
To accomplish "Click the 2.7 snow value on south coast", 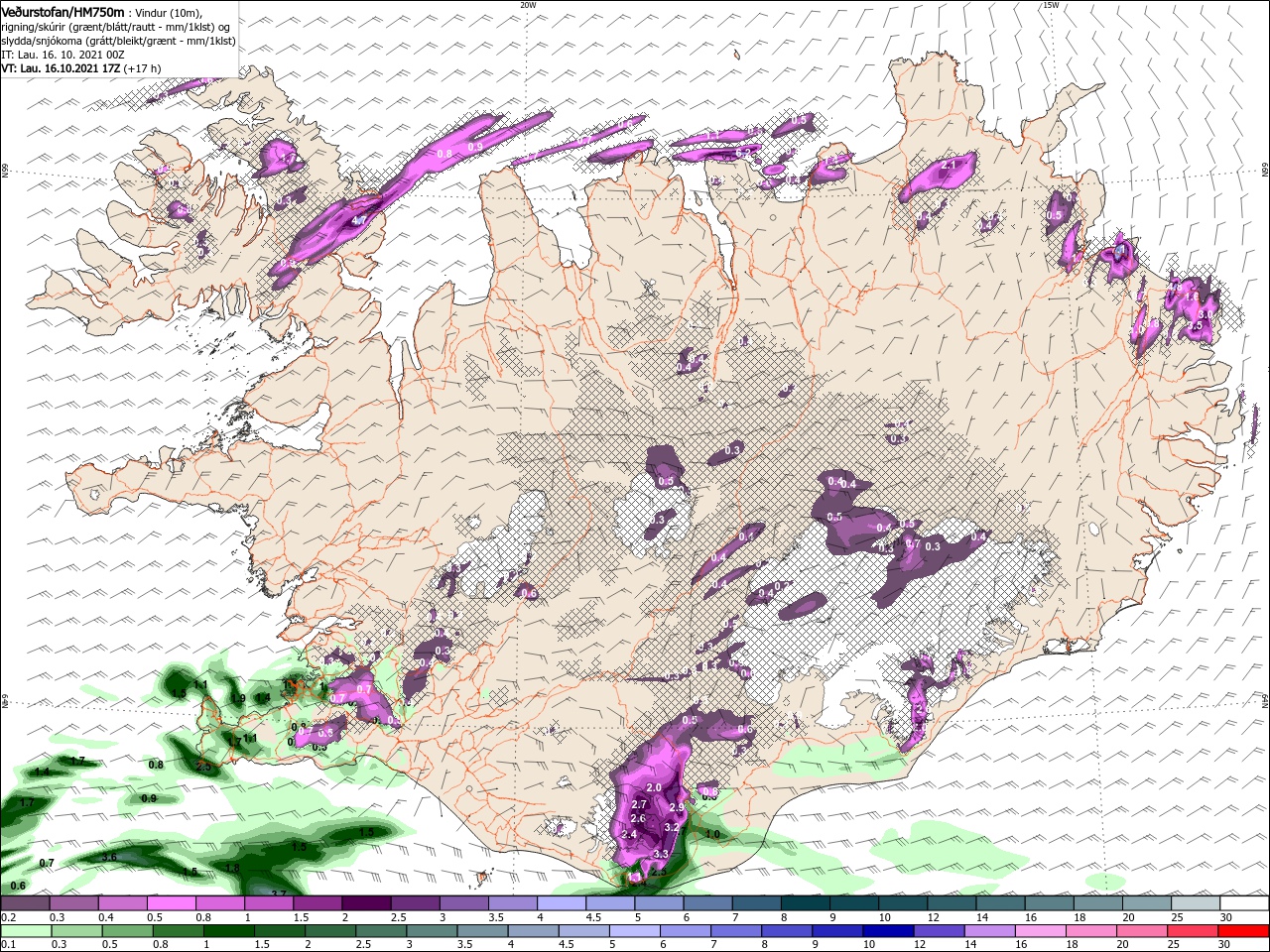I will pyautogui.click(x=639, y=804).
